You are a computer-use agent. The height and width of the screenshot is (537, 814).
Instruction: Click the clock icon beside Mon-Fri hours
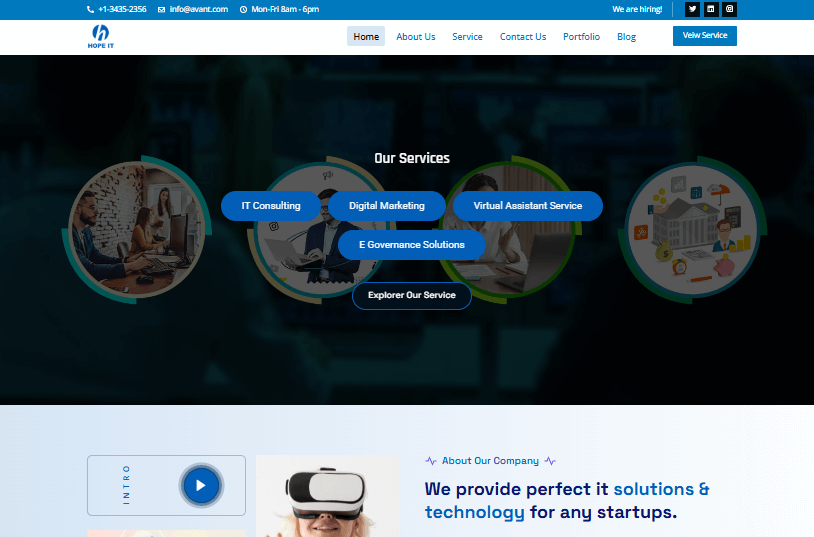(243, 9)
